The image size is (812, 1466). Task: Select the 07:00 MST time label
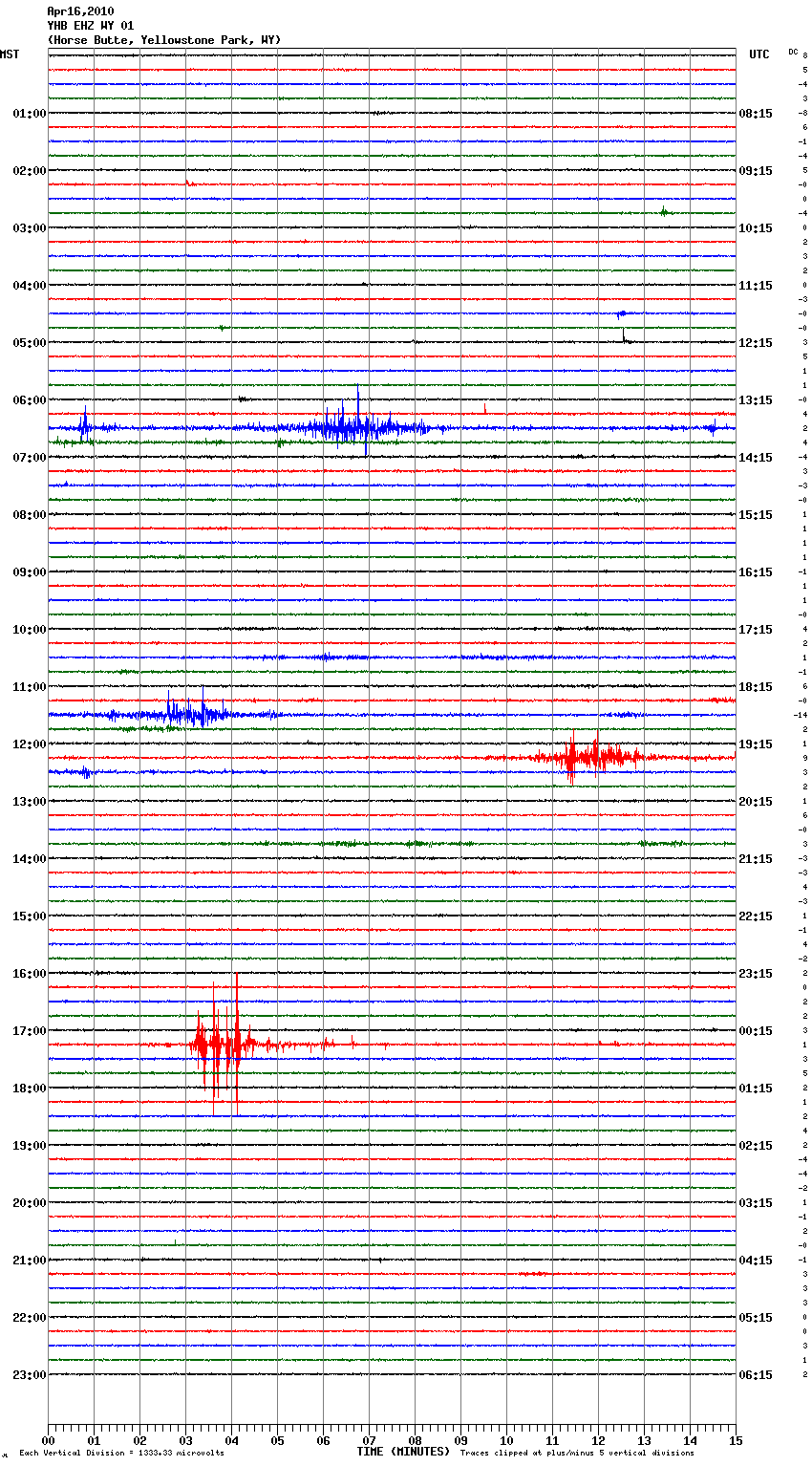pos(30,458)
